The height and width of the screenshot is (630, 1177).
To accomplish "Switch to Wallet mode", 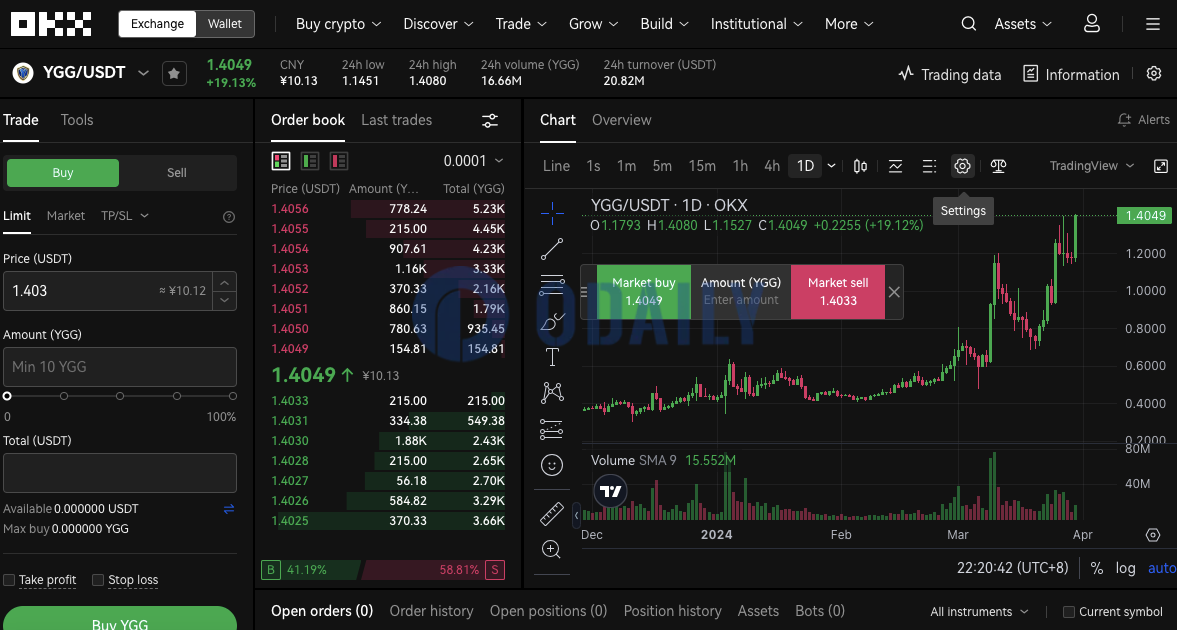I will [225, 24].
